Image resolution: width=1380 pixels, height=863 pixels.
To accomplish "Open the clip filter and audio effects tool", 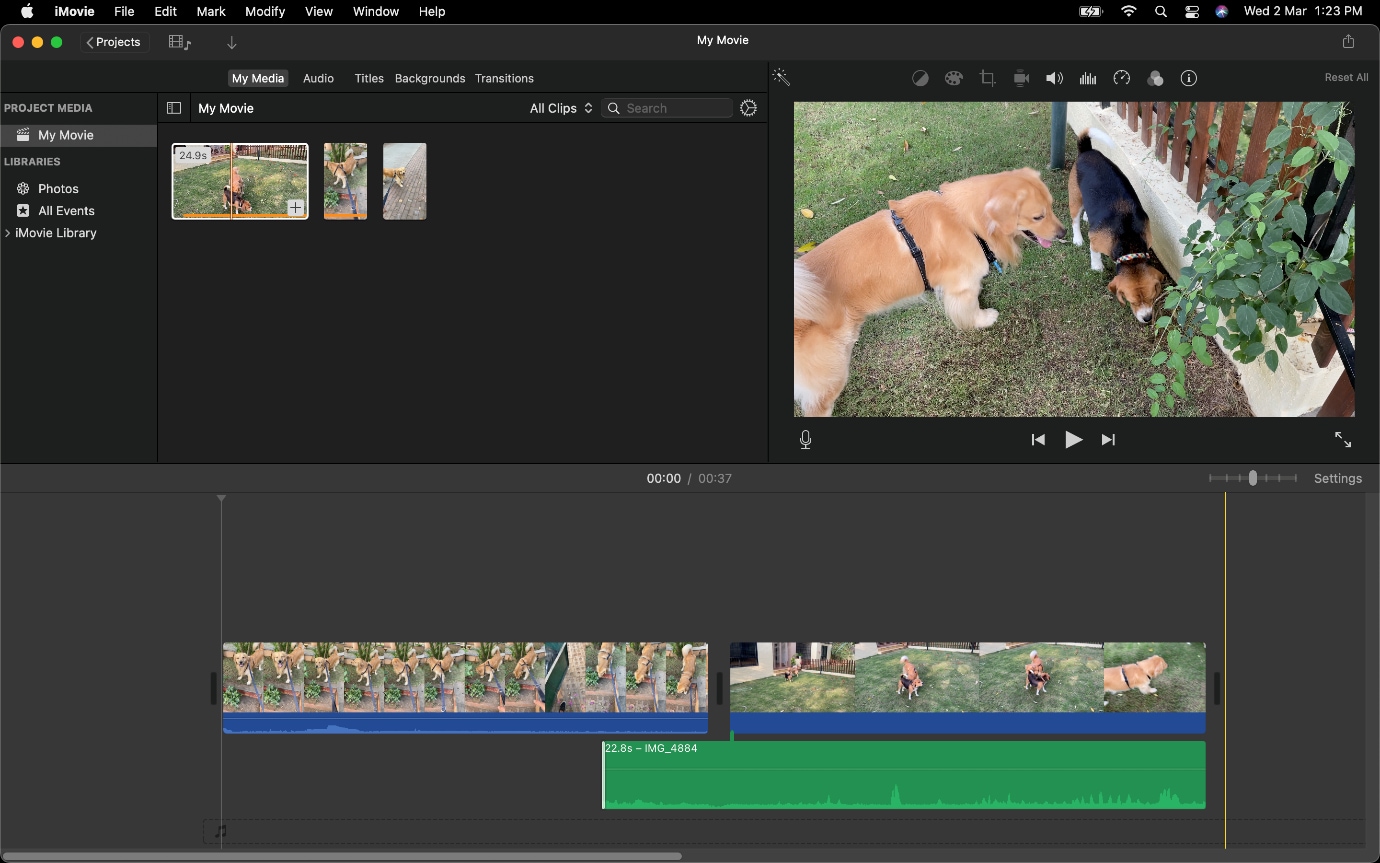I will point(1155,78).
